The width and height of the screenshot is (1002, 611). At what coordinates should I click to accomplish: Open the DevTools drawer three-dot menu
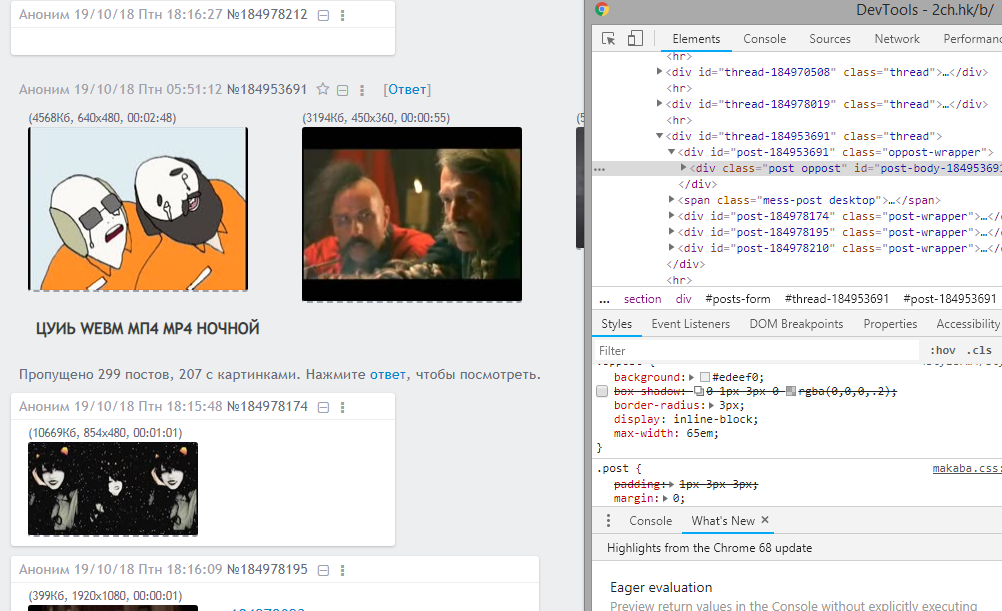click(608, 521)
